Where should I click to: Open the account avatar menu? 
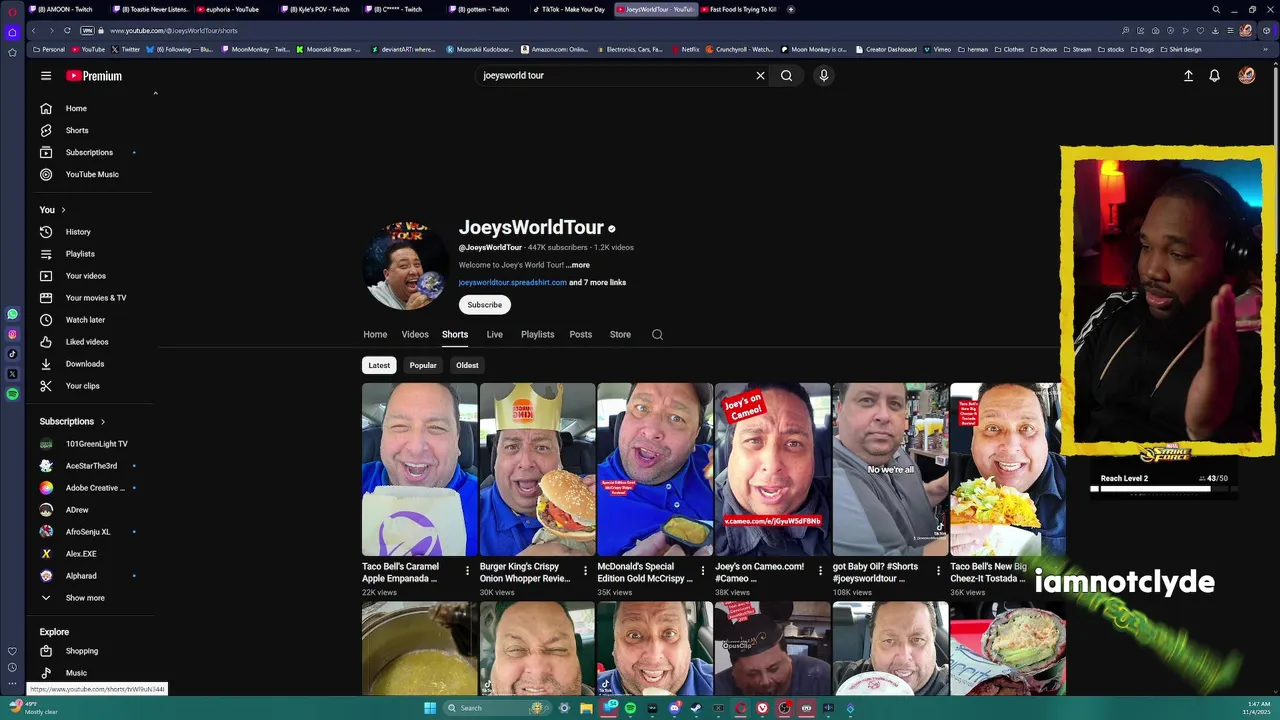coord(1246,76)
